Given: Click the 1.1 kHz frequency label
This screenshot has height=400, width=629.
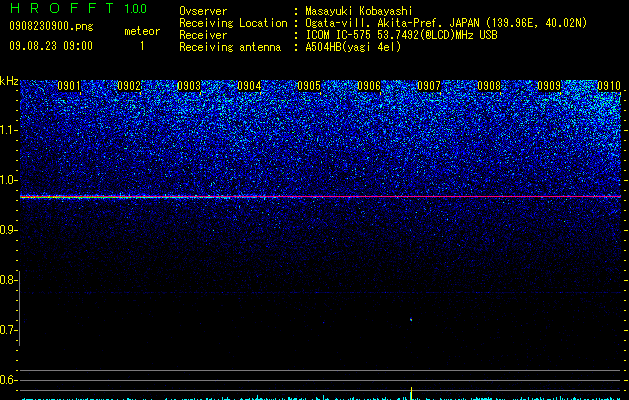Looking at the screenshot, I should coord(9,130).
